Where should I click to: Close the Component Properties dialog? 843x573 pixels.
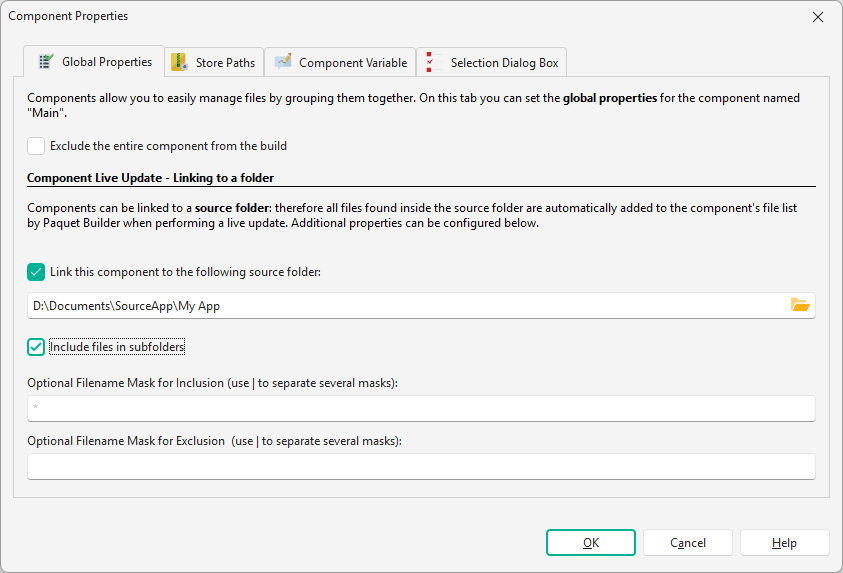pos(818,17)
